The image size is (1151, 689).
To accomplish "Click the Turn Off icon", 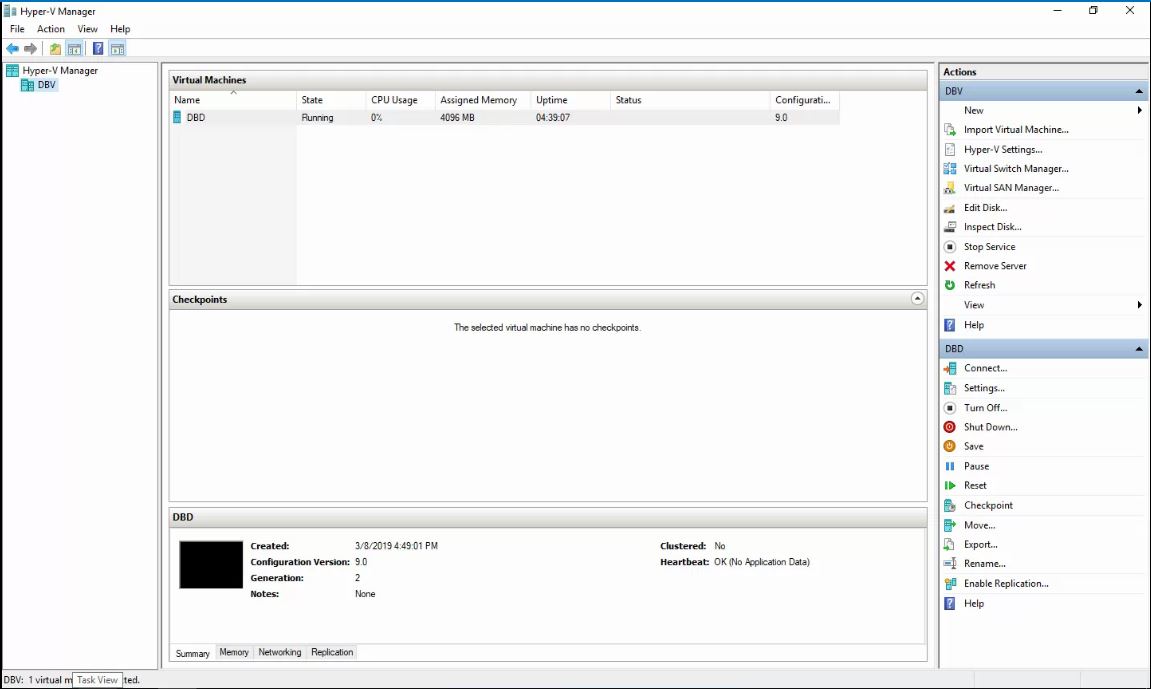I will [950, 407].
